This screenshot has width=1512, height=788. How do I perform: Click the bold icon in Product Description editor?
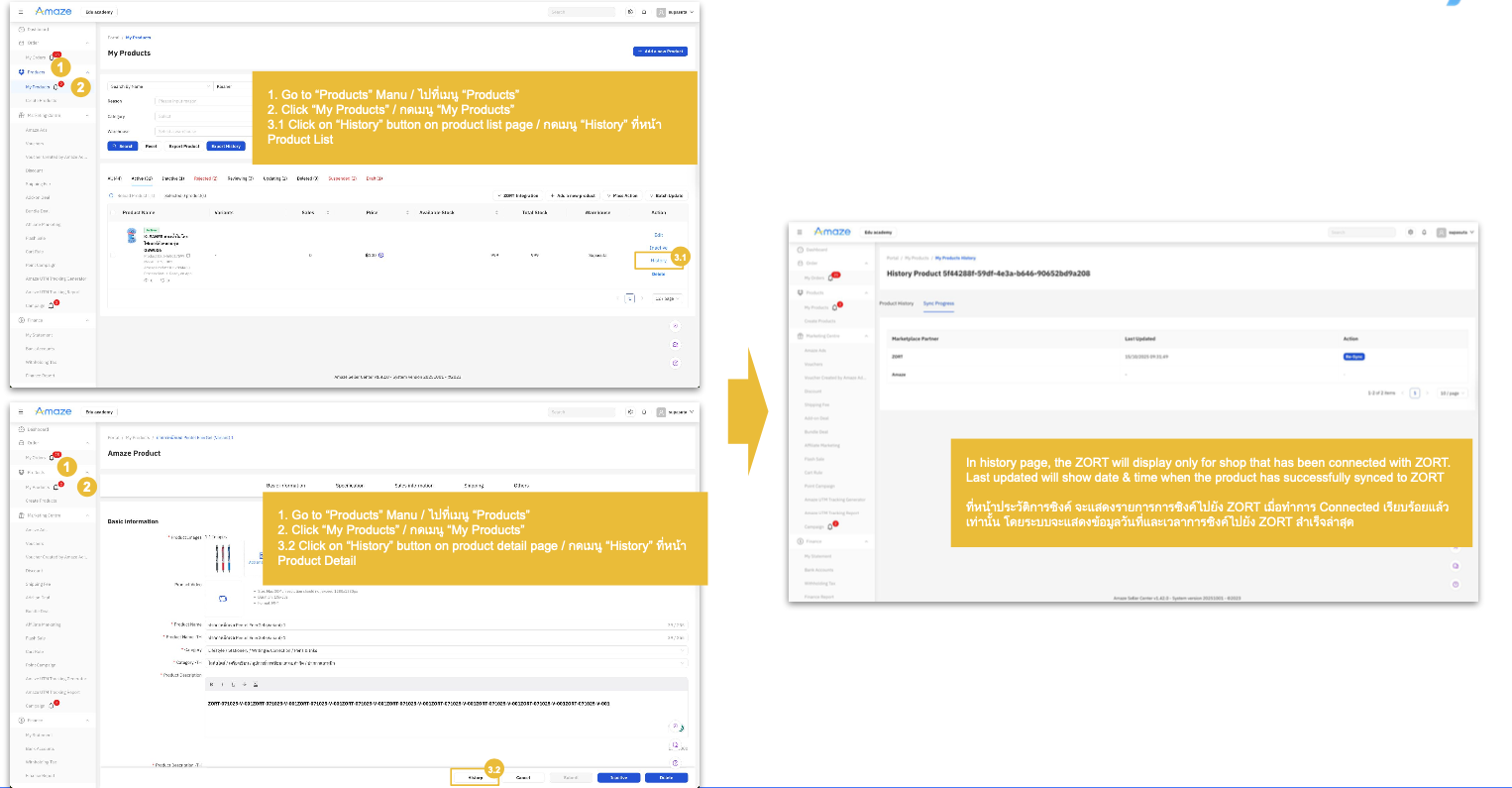click(x=211, y=684)
